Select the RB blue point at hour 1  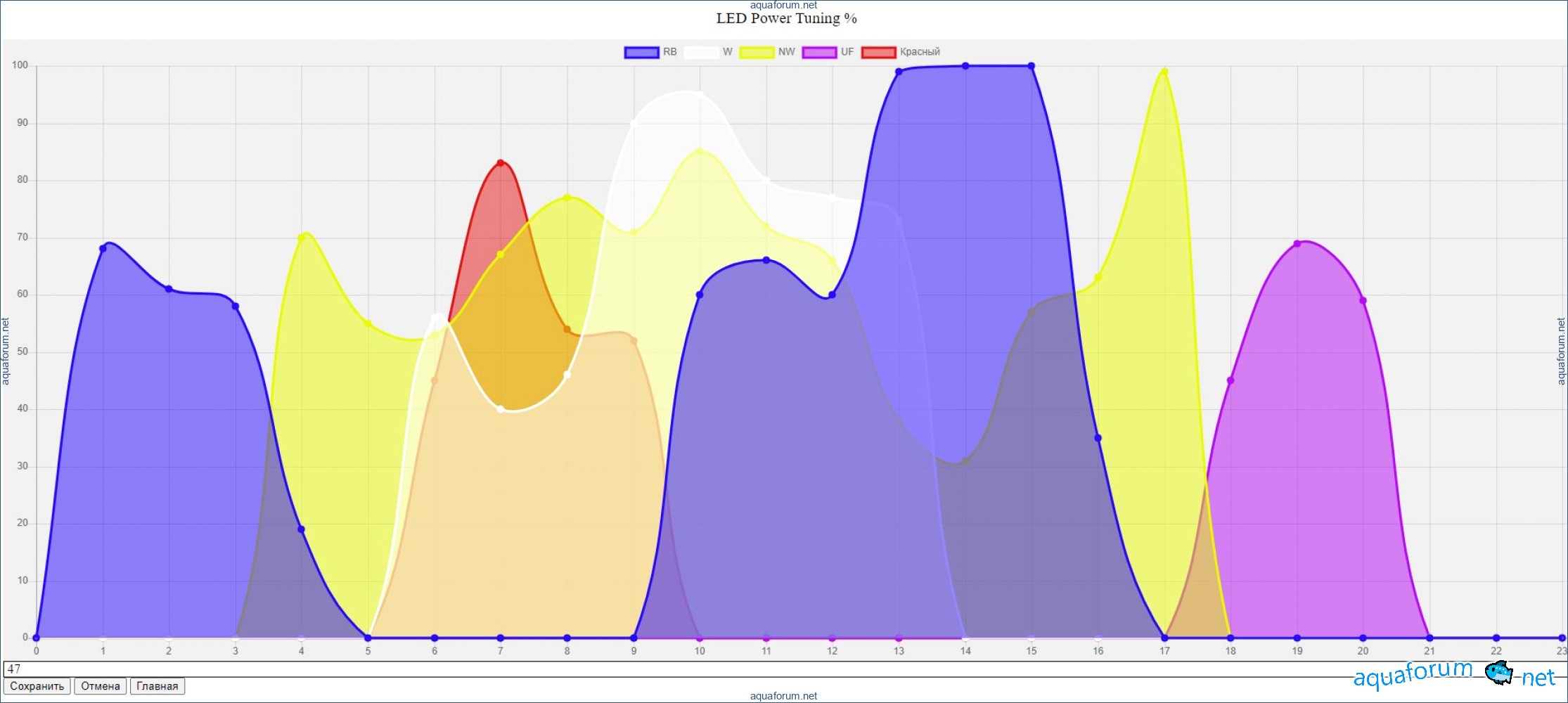103,248
